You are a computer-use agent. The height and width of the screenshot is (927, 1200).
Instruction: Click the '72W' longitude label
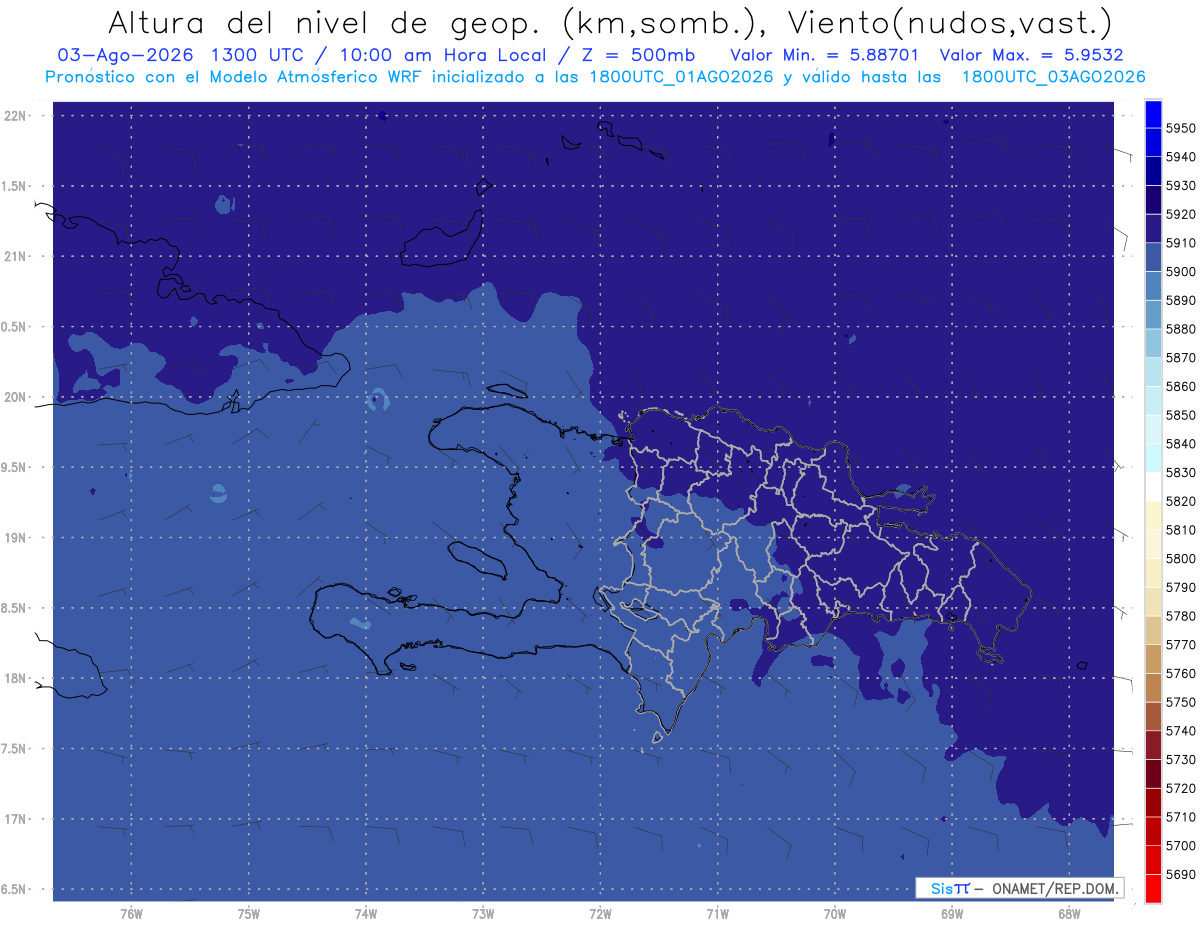[x=600, y=914]
